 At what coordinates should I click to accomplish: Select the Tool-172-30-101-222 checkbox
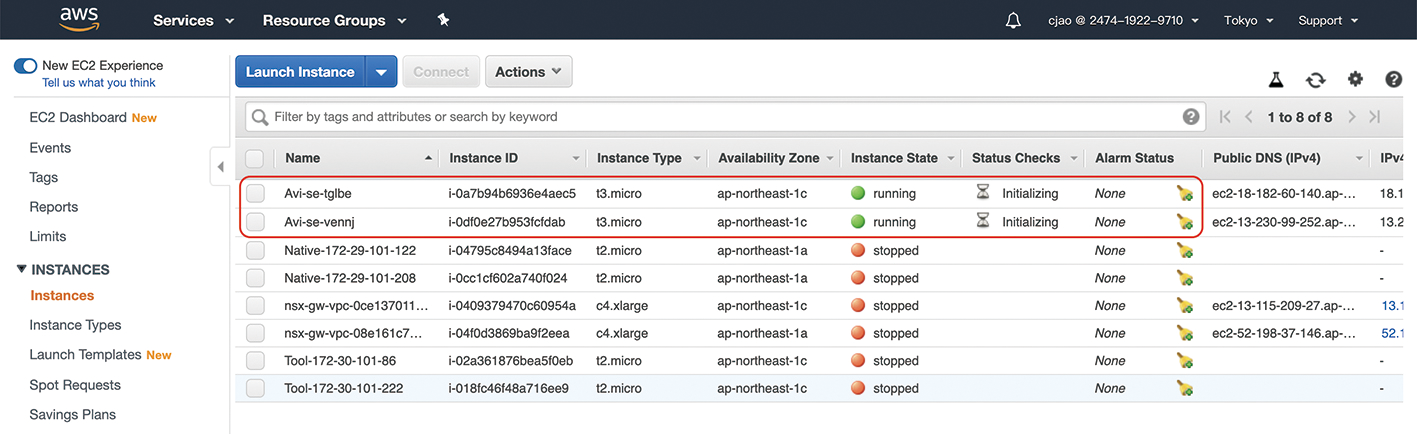tap(255, 388)
